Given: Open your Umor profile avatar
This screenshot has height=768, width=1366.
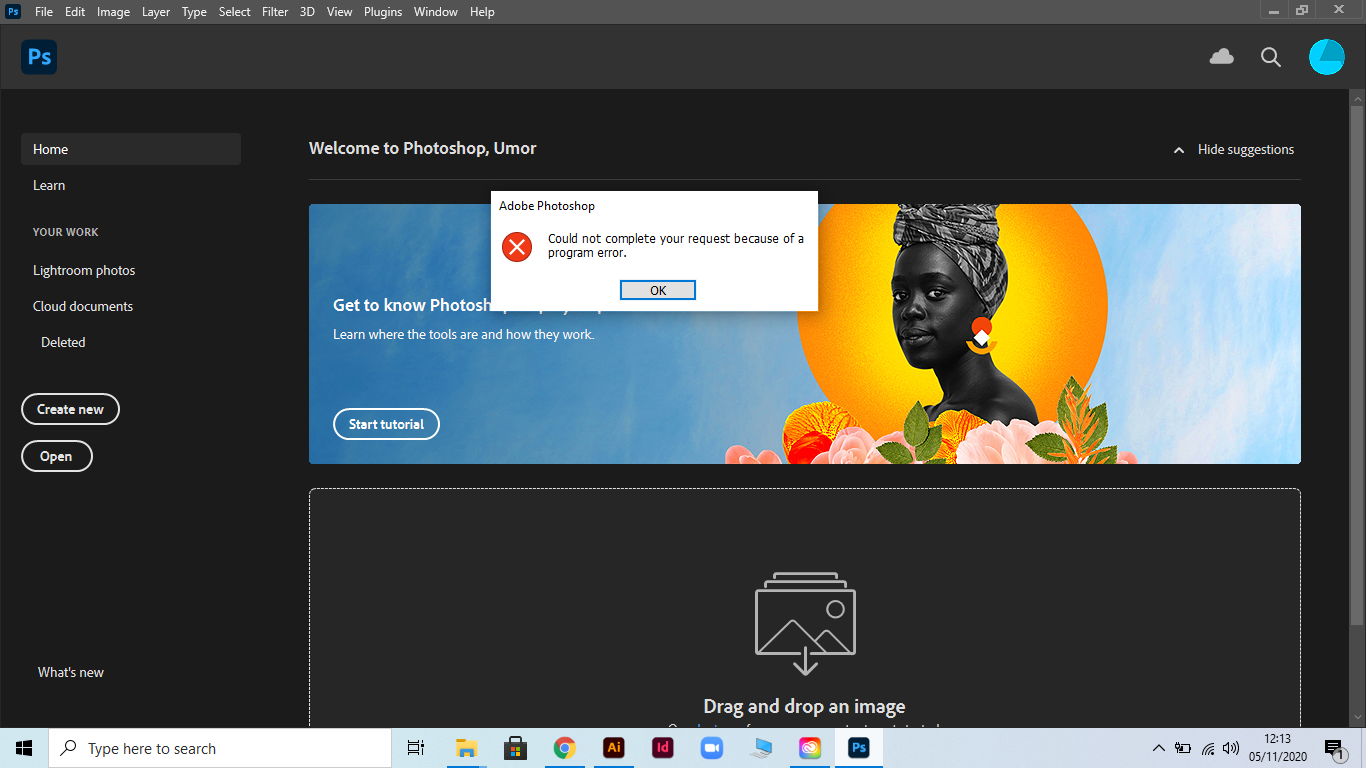Looking at the screenshot, I should click(1327, 57).
